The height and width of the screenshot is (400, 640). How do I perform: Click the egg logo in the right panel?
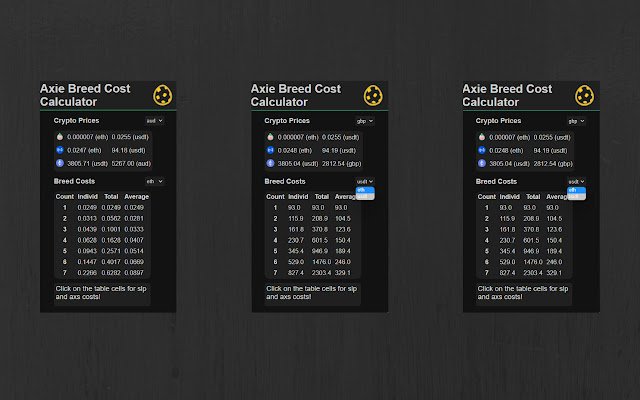click(584, 96)
